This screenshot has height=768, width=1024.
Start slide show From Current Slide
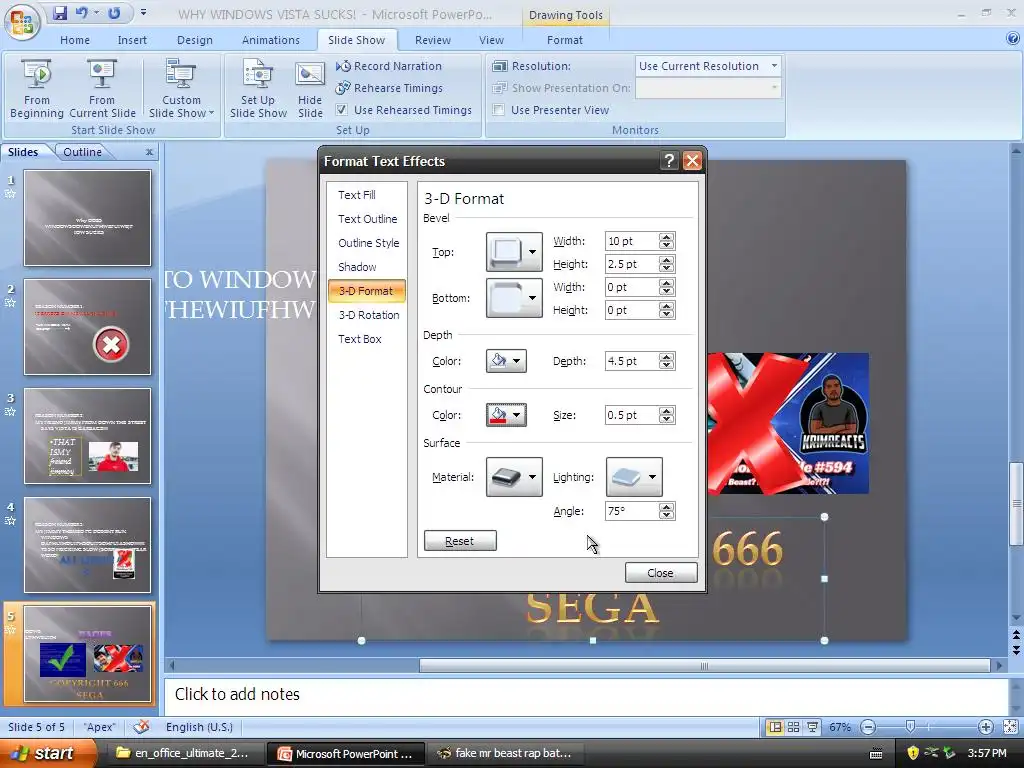click(102, 89)
